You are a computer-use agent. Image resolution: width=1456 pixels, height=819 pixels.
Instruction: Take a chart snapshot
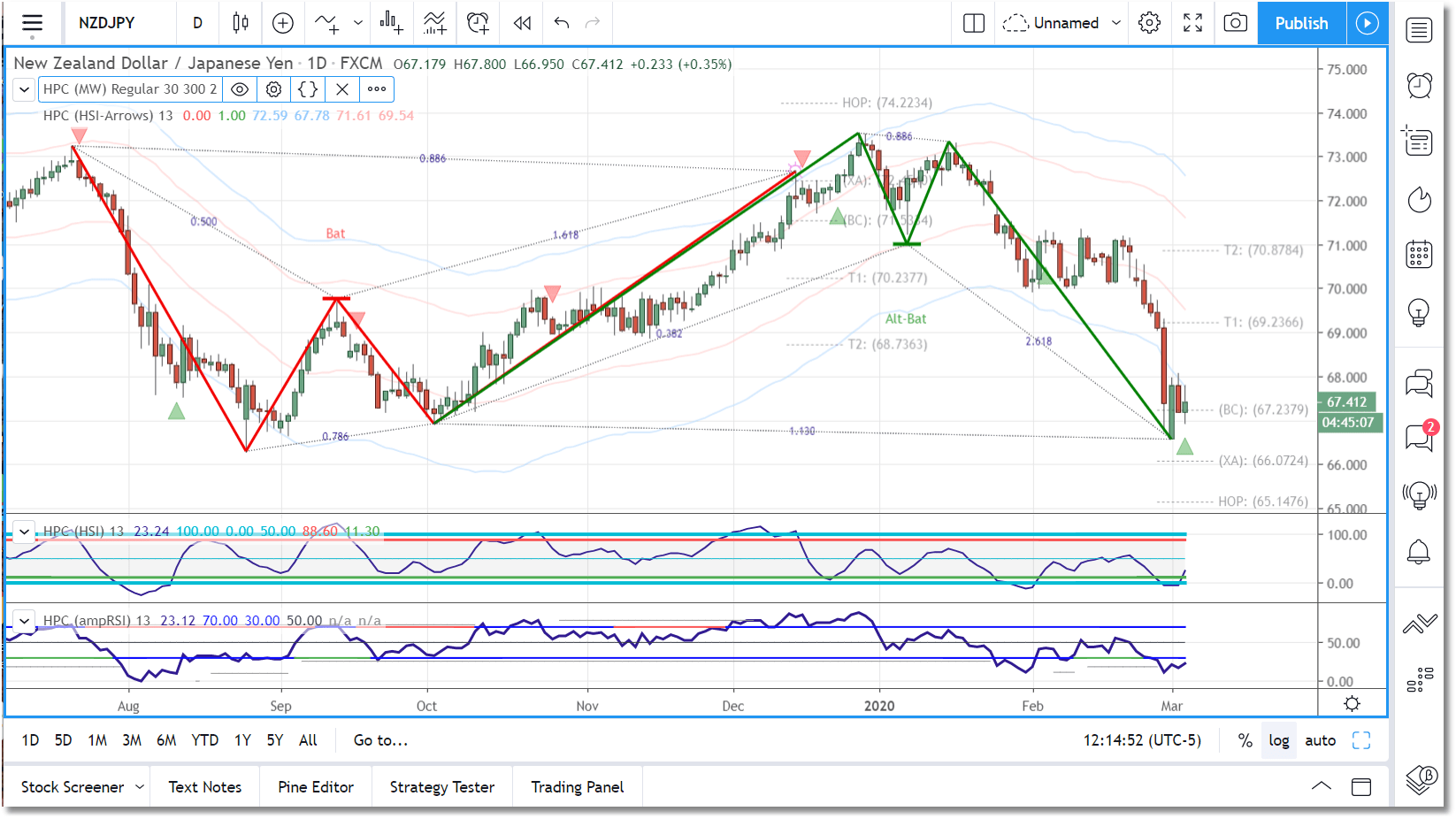1236,23
